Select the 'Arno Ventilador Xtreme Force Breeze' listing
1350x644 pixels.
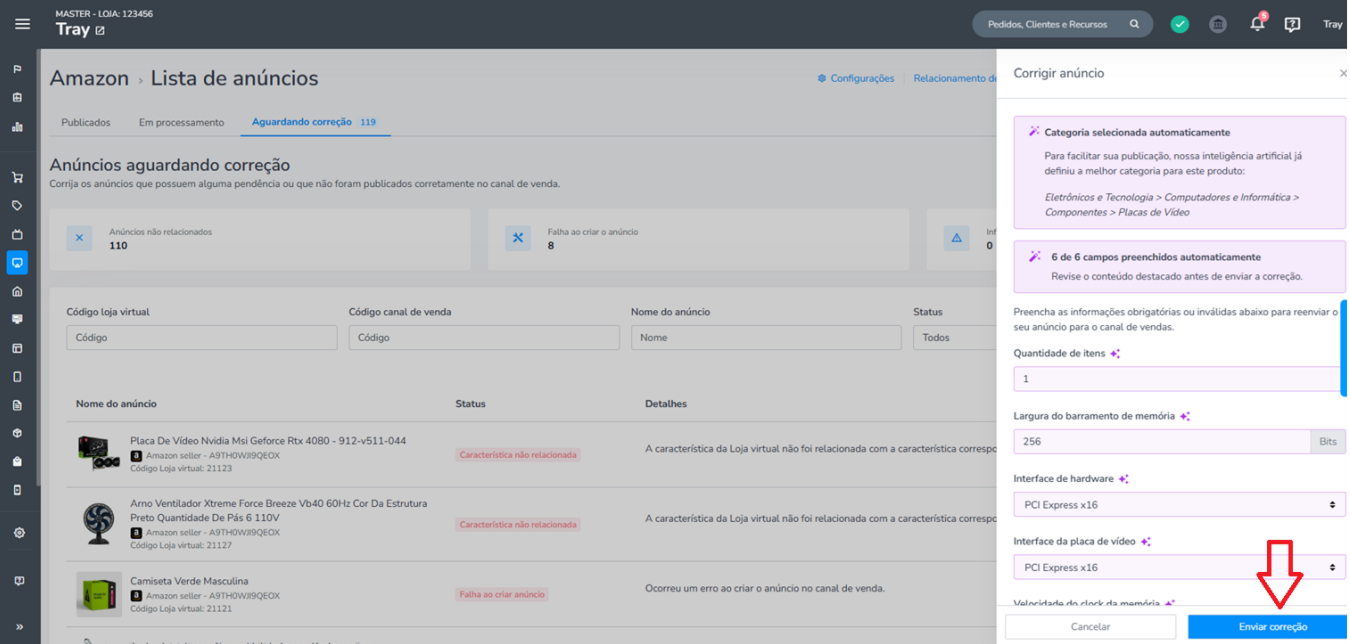pos(279,510)
